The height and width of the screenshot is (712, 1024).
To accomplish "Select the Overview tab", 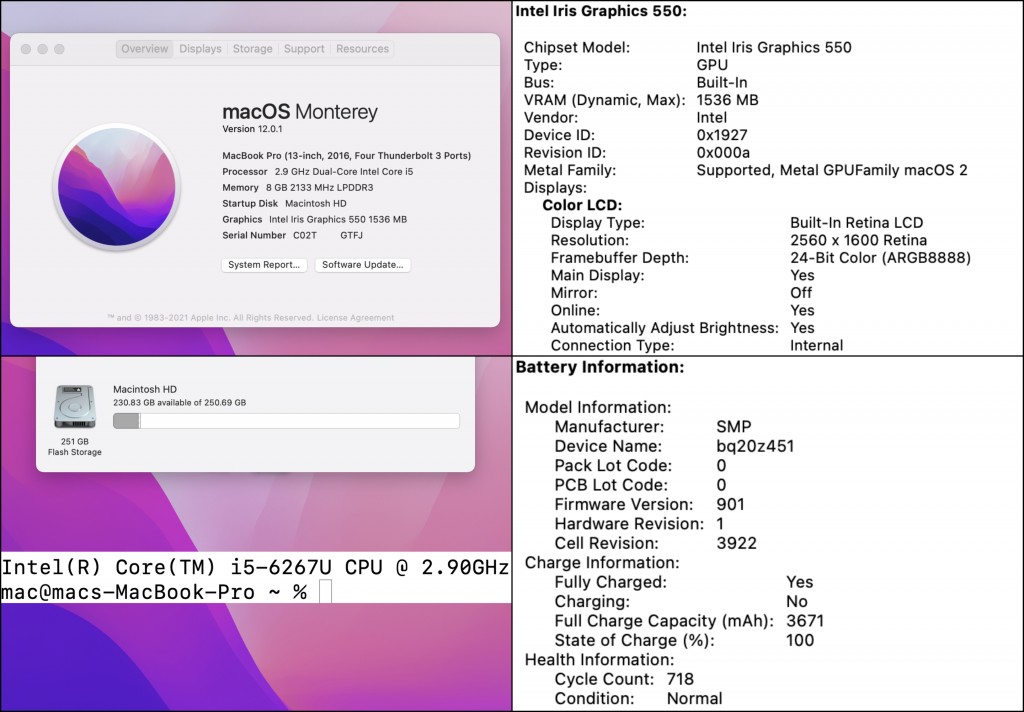I will [x=145, y=49].
